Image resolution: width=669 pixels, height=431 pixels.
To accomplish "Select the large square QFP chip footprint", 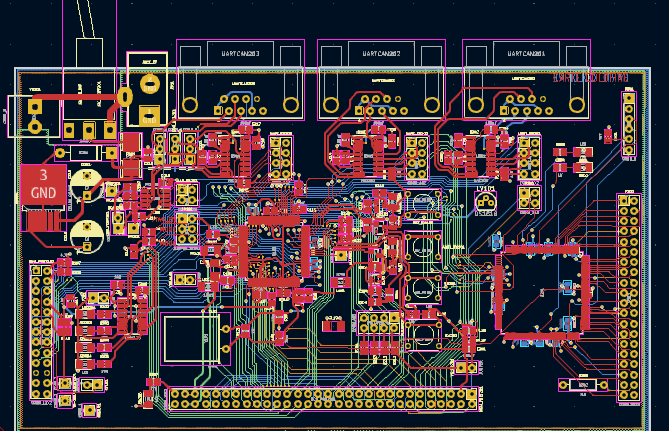I will pyautogui.click(x=544, y=293).
